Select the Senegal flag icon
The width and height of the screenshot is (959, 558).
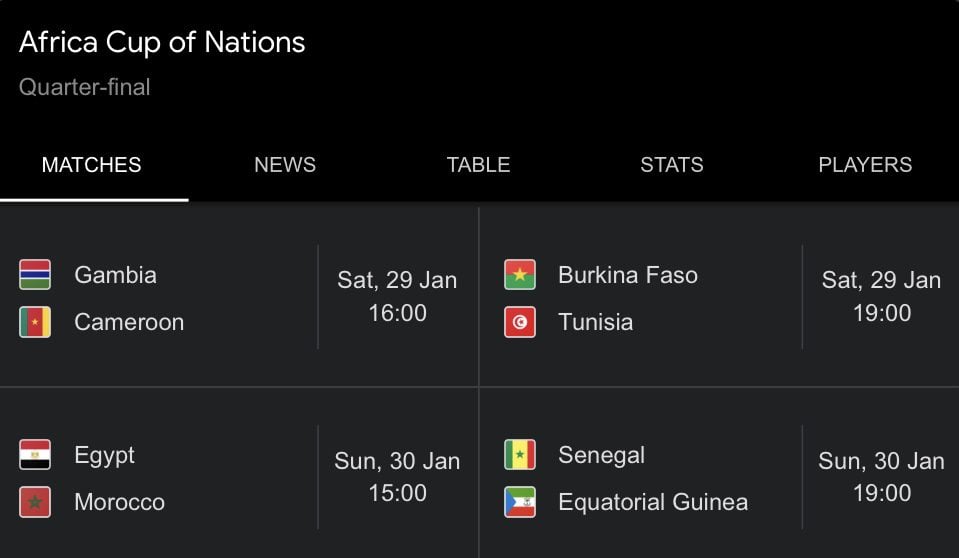(520, 455)
